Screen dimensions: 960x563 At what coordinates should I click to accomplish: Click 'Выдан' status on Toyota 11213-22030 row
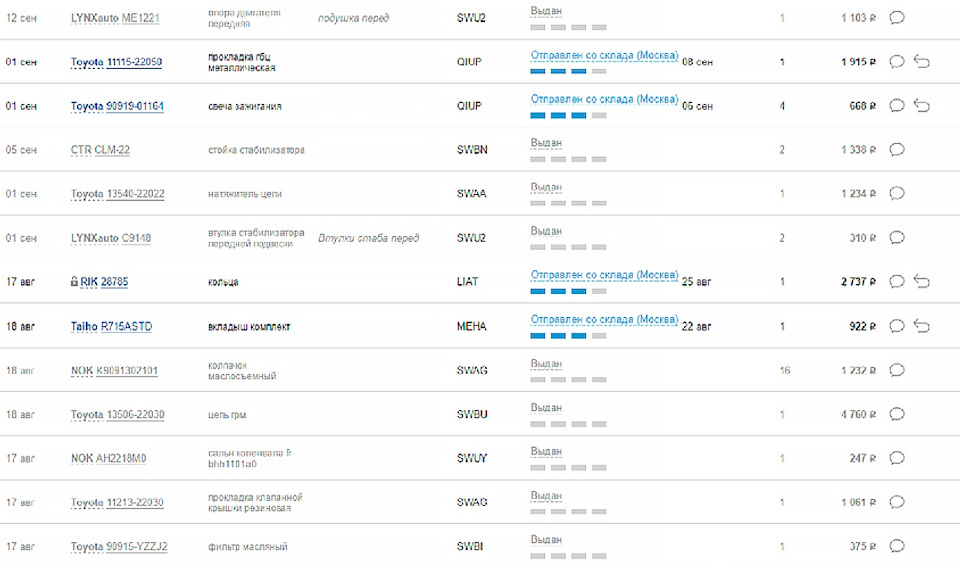[x=546, y=495]
